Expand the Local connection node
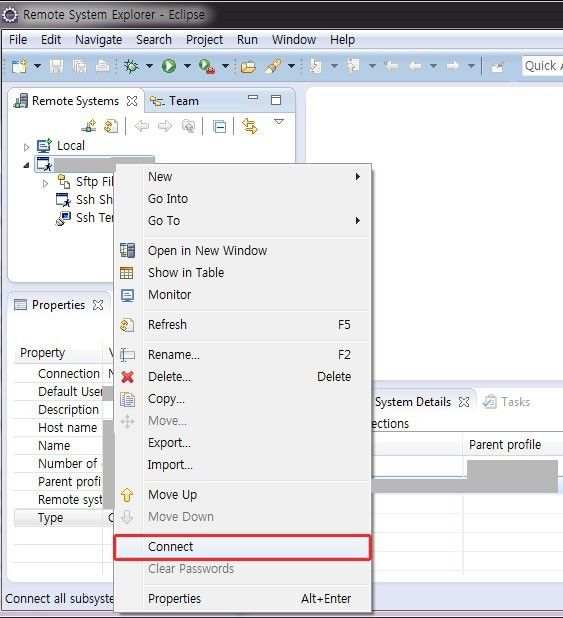This screenshot has width=563, height=618. coord(26,147)
